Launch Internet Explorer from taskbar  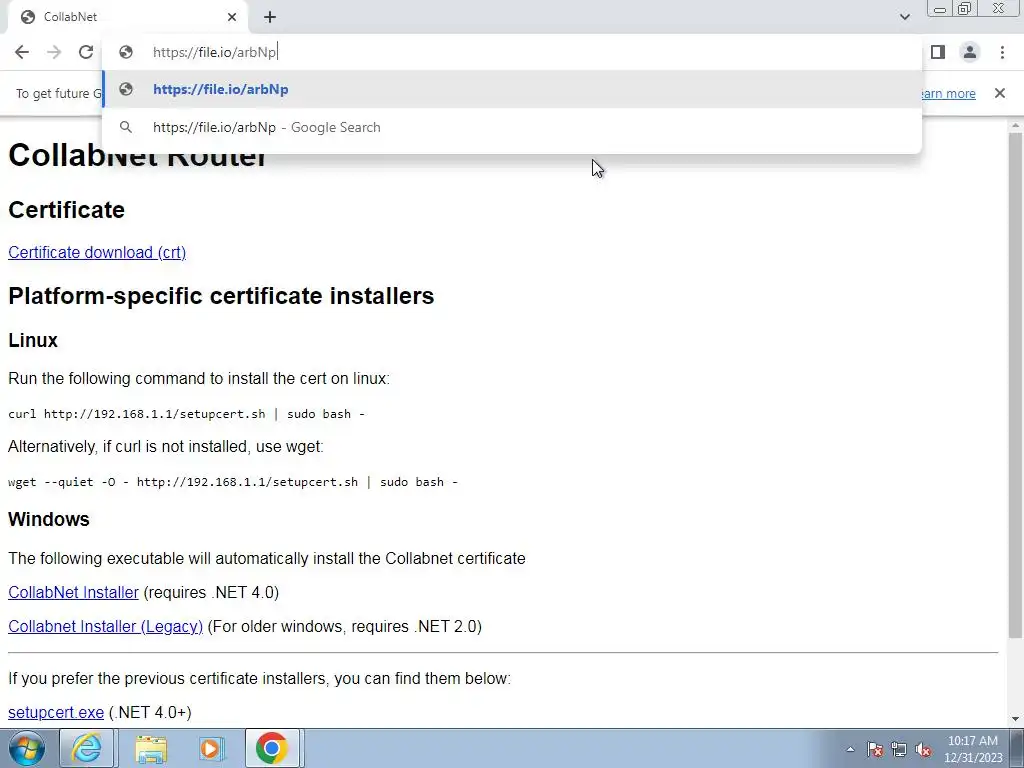87,748
